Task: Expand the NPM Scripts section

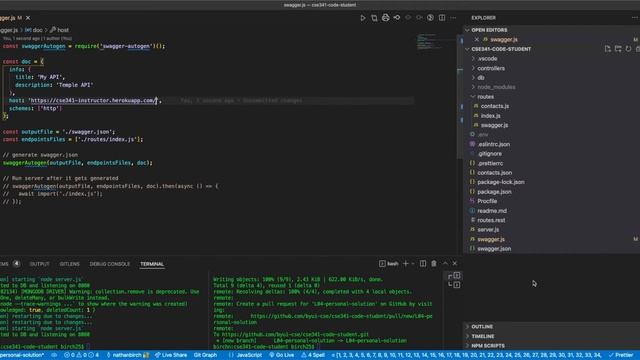Action: pyautogui.click(x=488, y=346)
